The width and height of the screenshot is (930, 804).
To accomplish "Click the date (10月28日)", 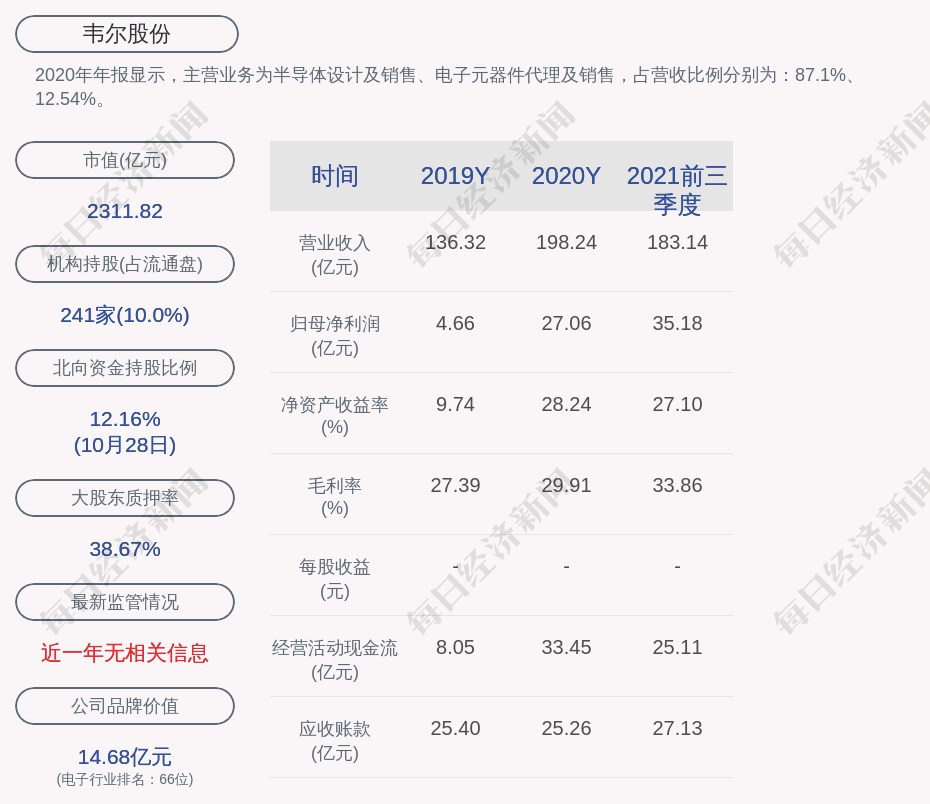I will 125,445.
